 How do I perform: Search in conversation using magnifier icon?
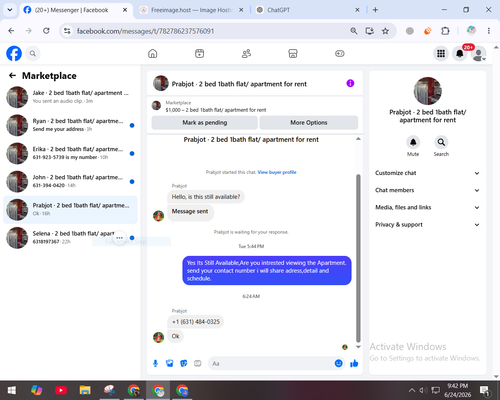tap(441, 142)
